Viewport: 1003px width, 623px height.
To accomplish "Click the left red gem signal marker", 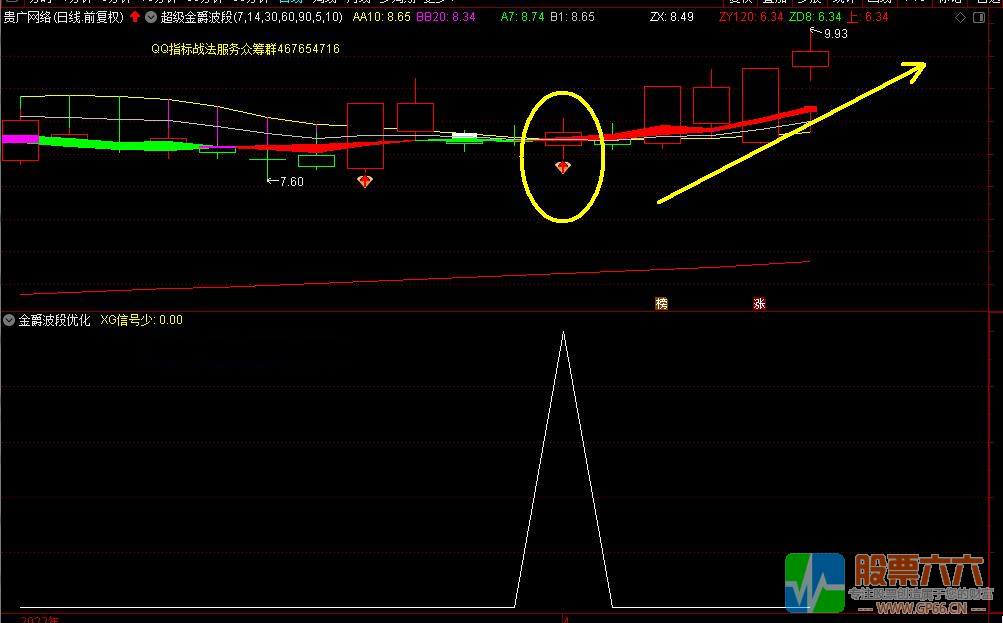I will tap(364, 181).
